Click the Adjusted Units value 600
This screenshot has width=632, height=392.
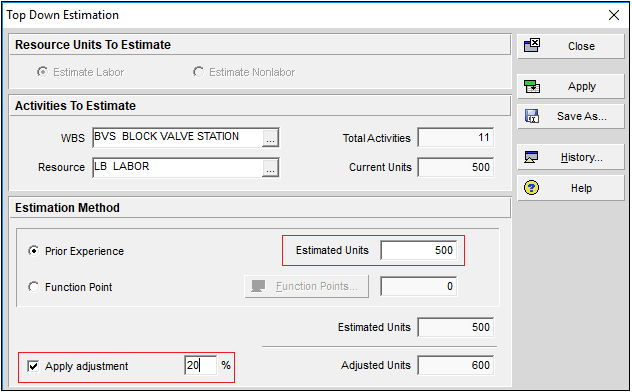[x=455, y=365]
